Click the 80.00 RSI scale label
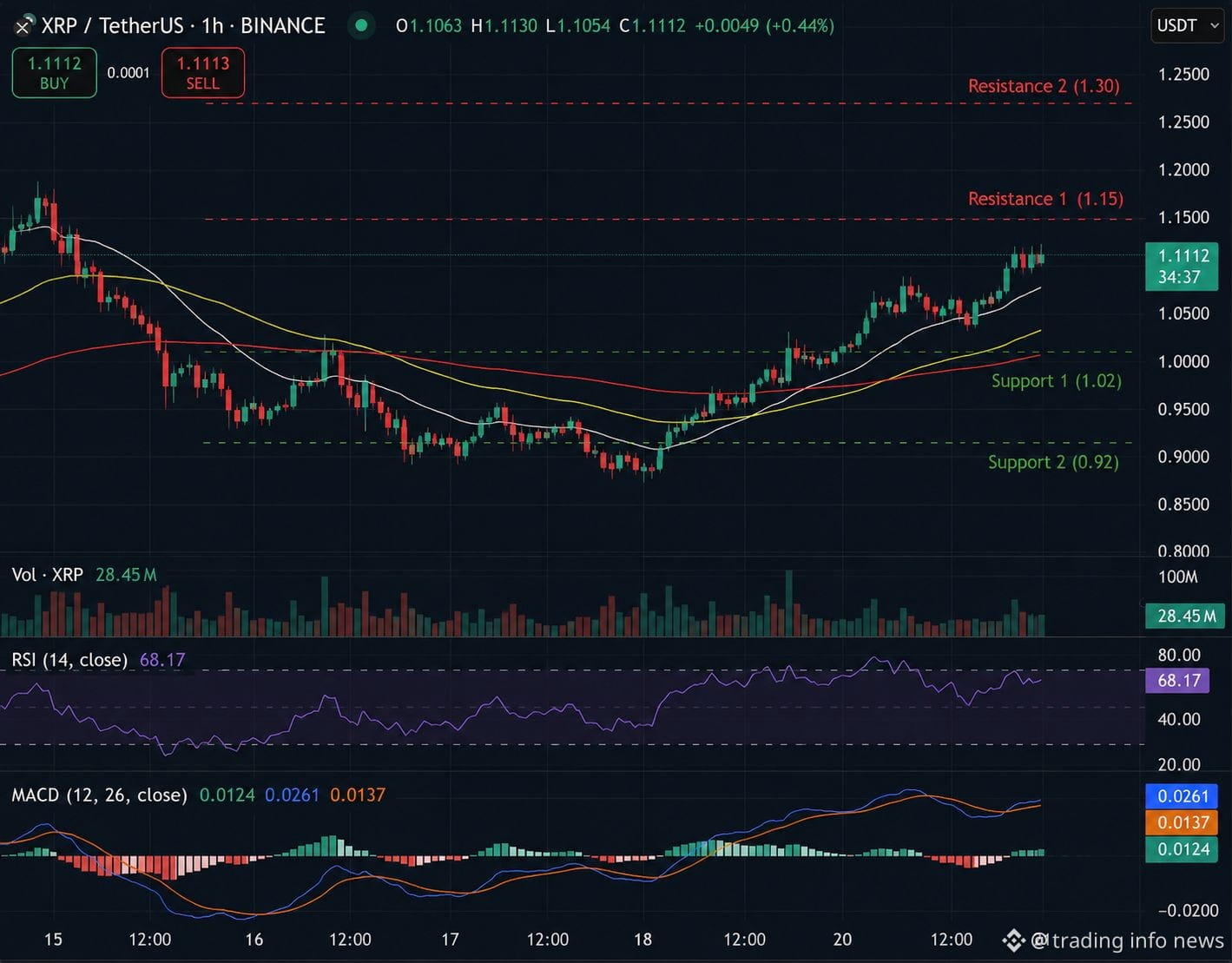Image resolution: width=1232 pixels, height=963 pixels. pyautogui.click(x=1179, y=656)
